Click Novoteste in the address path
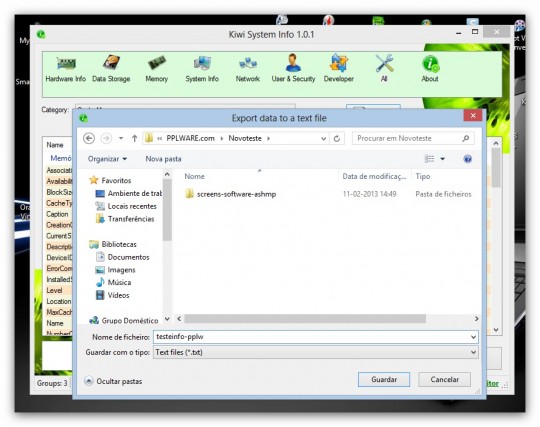The image size is (540, 427). tap(245, 138)
